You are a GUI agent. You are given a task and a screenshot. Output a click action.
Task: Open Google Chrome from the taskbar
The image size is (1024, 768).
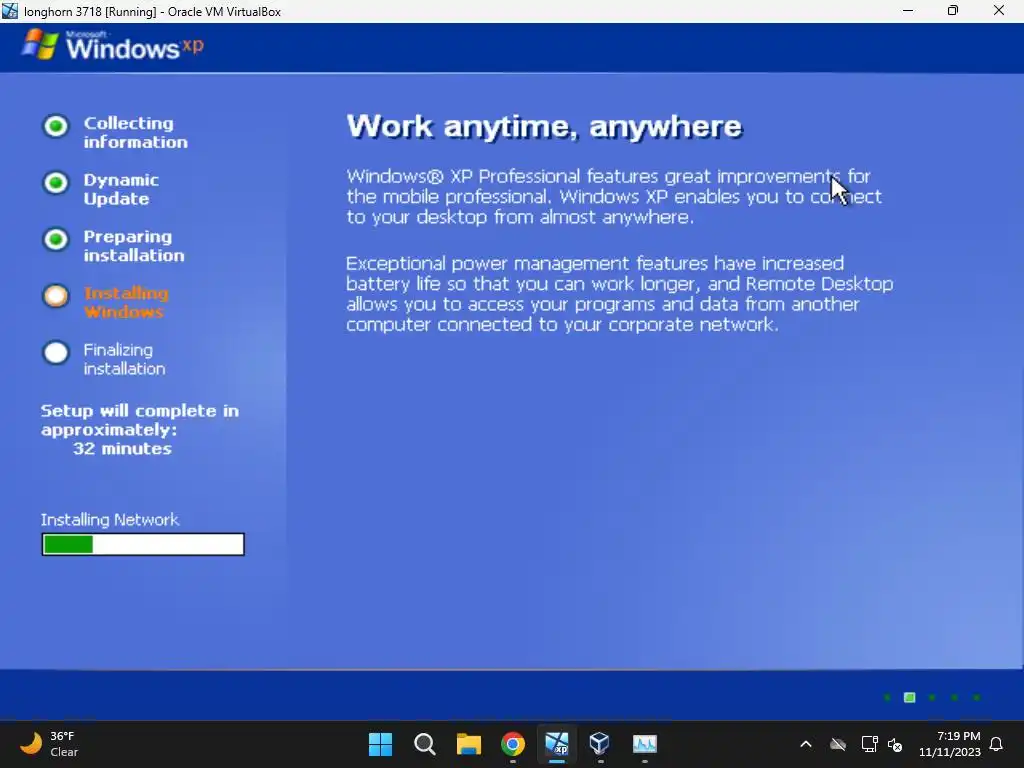513,744
